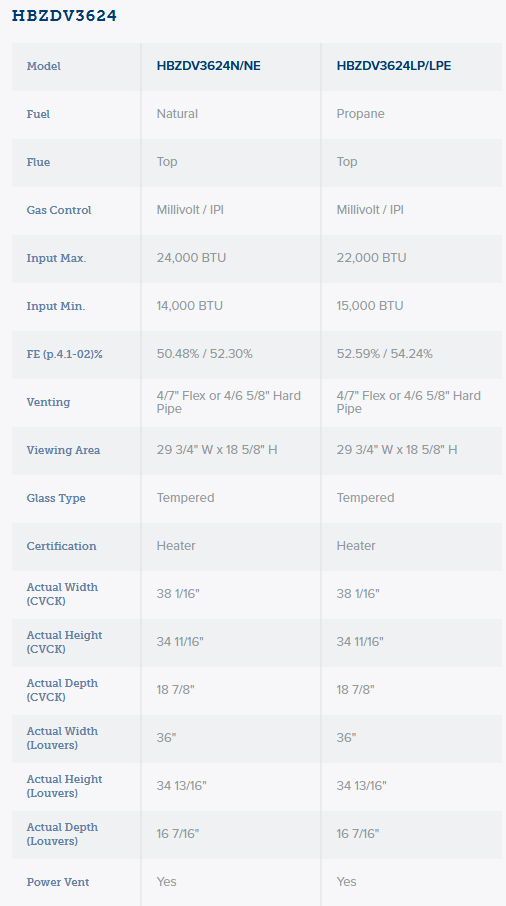The image size is (506, 906).
Task: Select the Gas Control row label
Action: point(59,210)
